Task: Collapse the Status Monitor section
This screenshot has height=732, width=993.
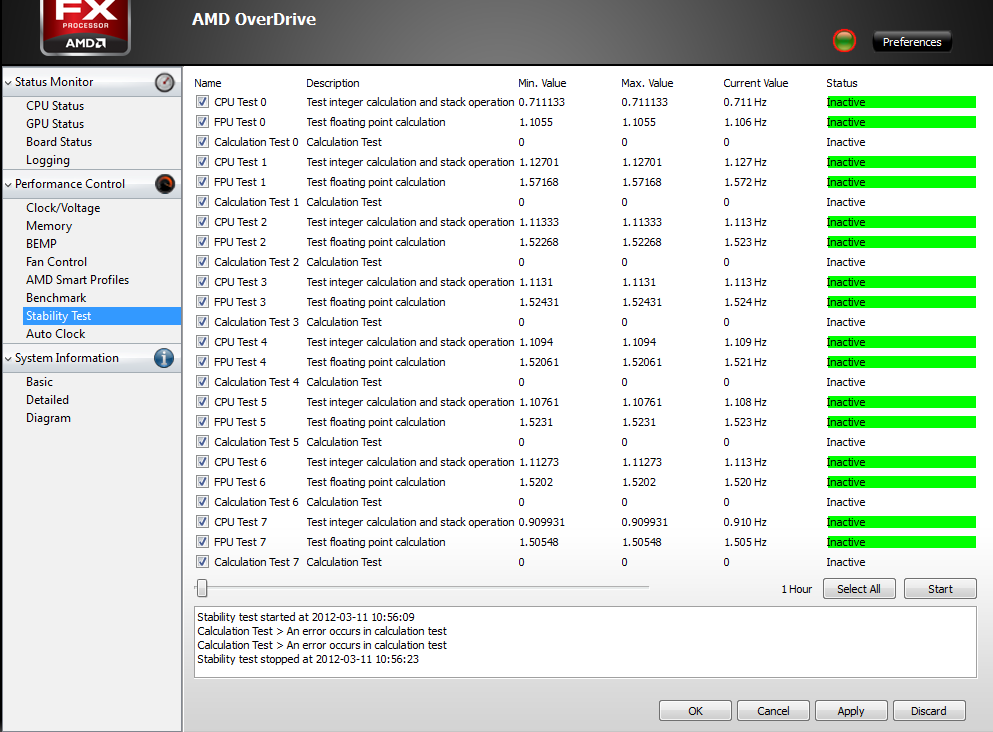Action: [8, 82]
